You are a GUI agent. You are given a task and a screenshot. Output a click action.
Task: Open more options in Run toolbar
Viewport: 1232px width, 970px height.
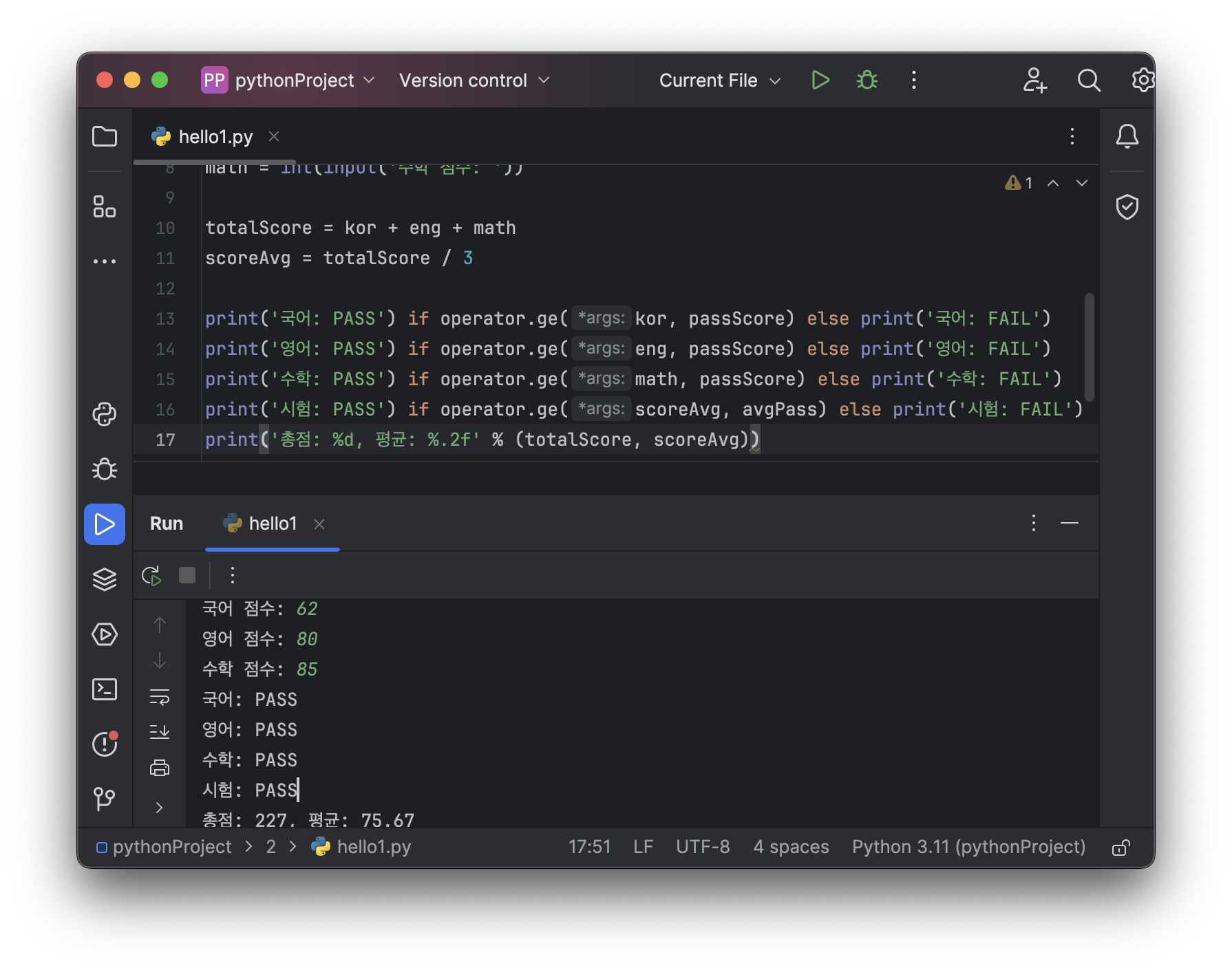[233, 575]
